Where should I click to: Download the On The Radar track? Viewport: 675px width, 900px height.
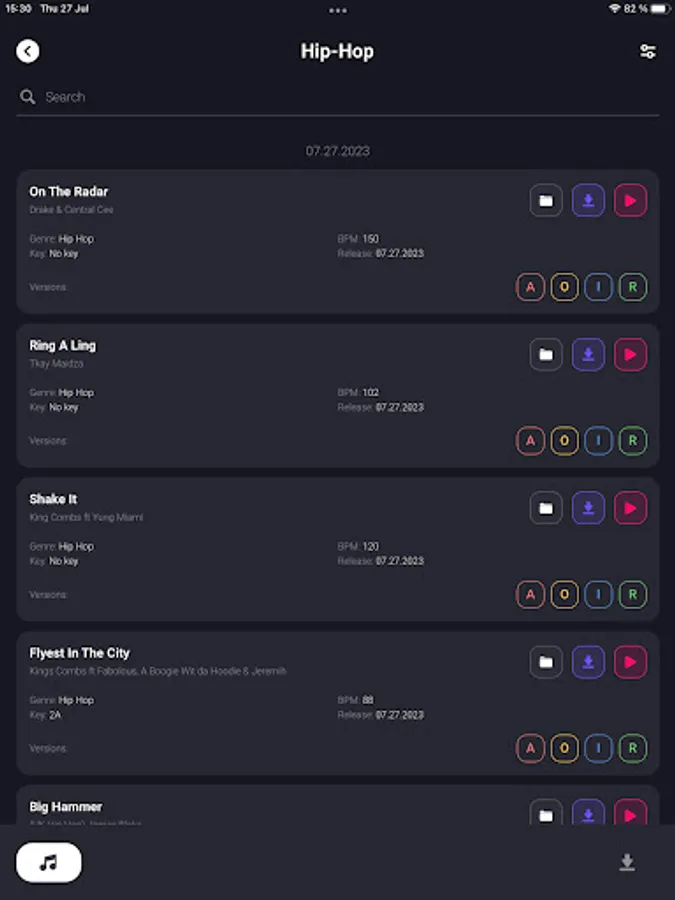[588, 201]
